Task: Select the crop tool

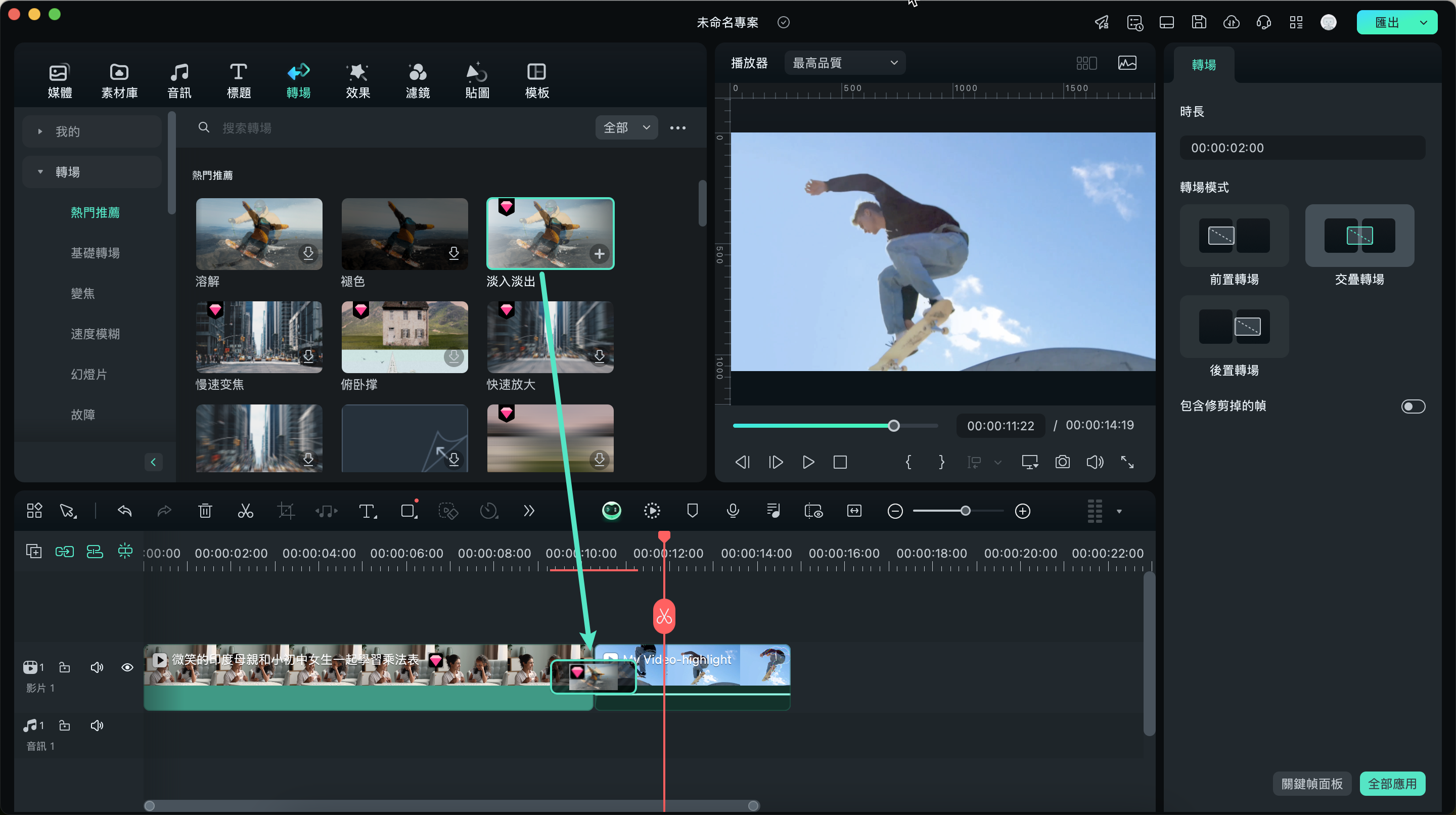Action: pyautogui.click(x=286, y=511)
